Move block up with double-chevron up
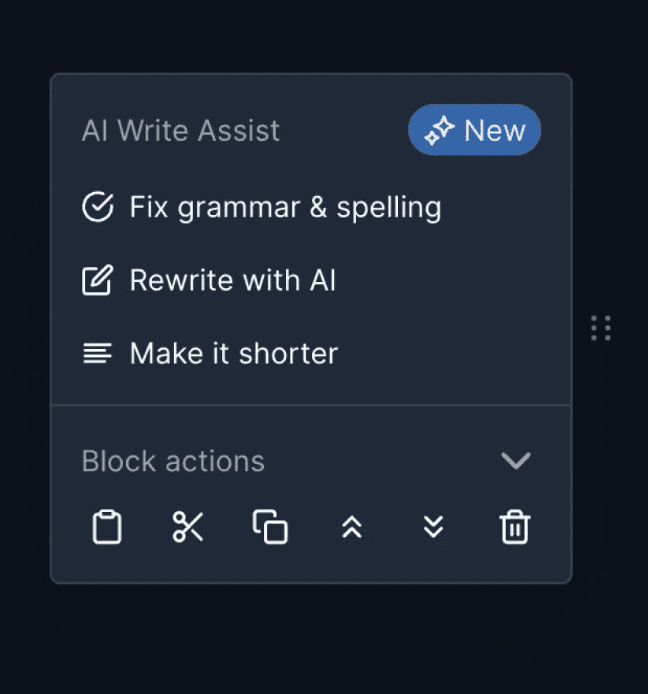Screen dimensions: 648x694 point(351,527)
